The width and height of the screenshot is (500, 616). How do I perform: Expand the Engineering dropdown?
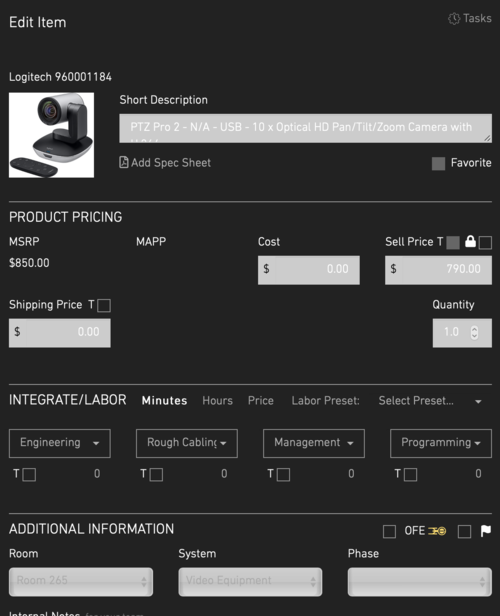click(x=60, y=443)
